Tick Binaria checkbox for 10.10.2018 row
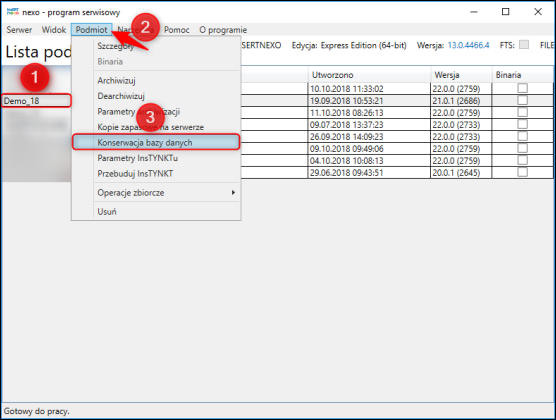 coord(522,88)
